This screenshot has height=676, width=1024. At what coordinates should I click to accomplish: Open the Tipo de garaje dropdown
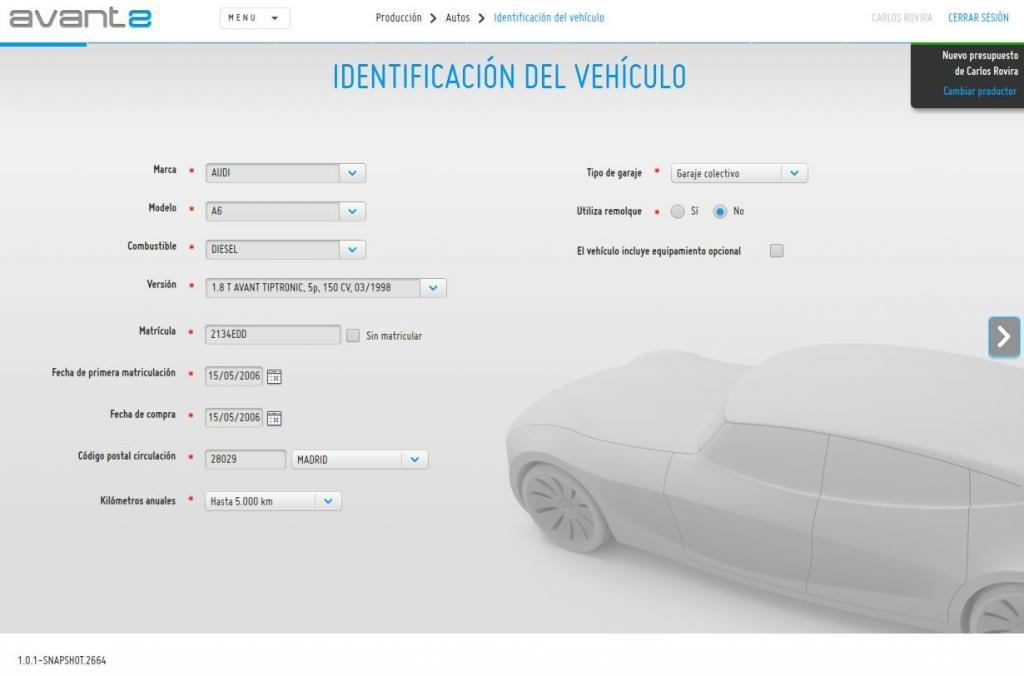[796, 172]
